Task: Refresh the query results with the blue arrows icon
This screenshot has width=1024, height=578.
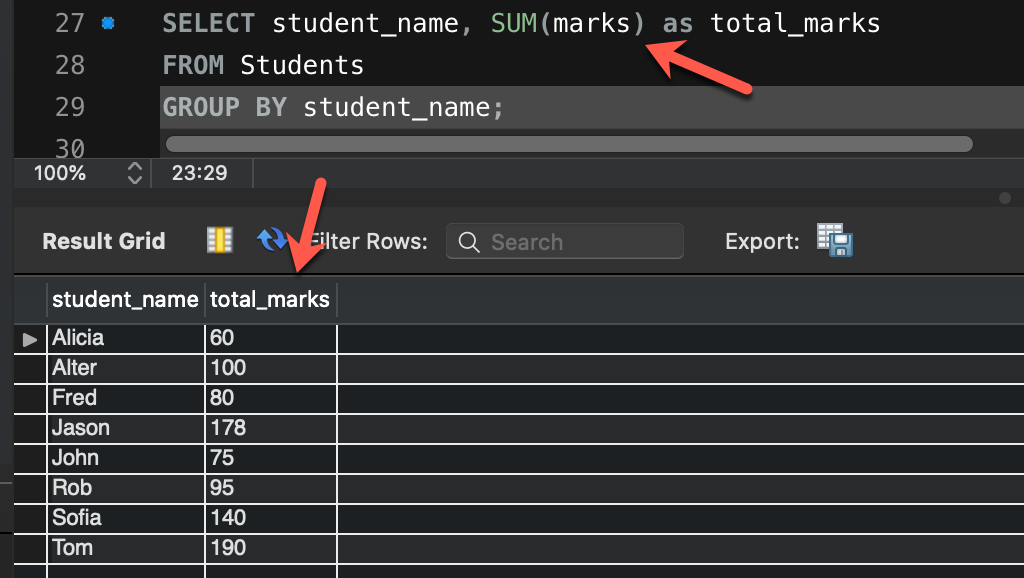Action: pos(272,240)
